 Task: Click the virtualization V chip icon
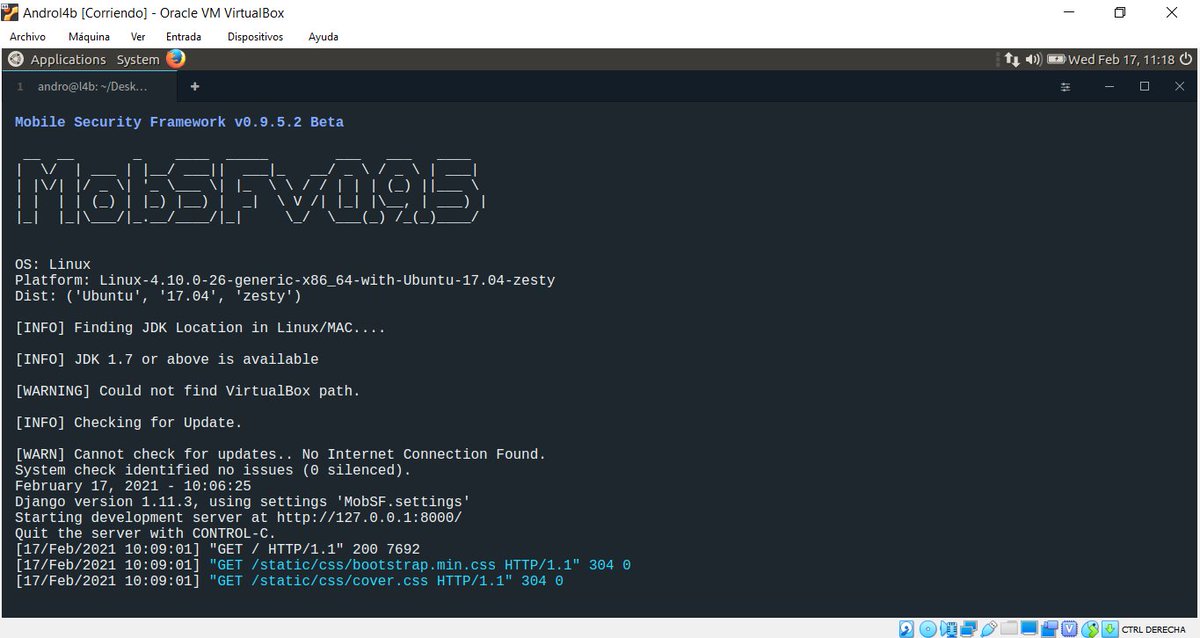click(x=1069, y=629)
